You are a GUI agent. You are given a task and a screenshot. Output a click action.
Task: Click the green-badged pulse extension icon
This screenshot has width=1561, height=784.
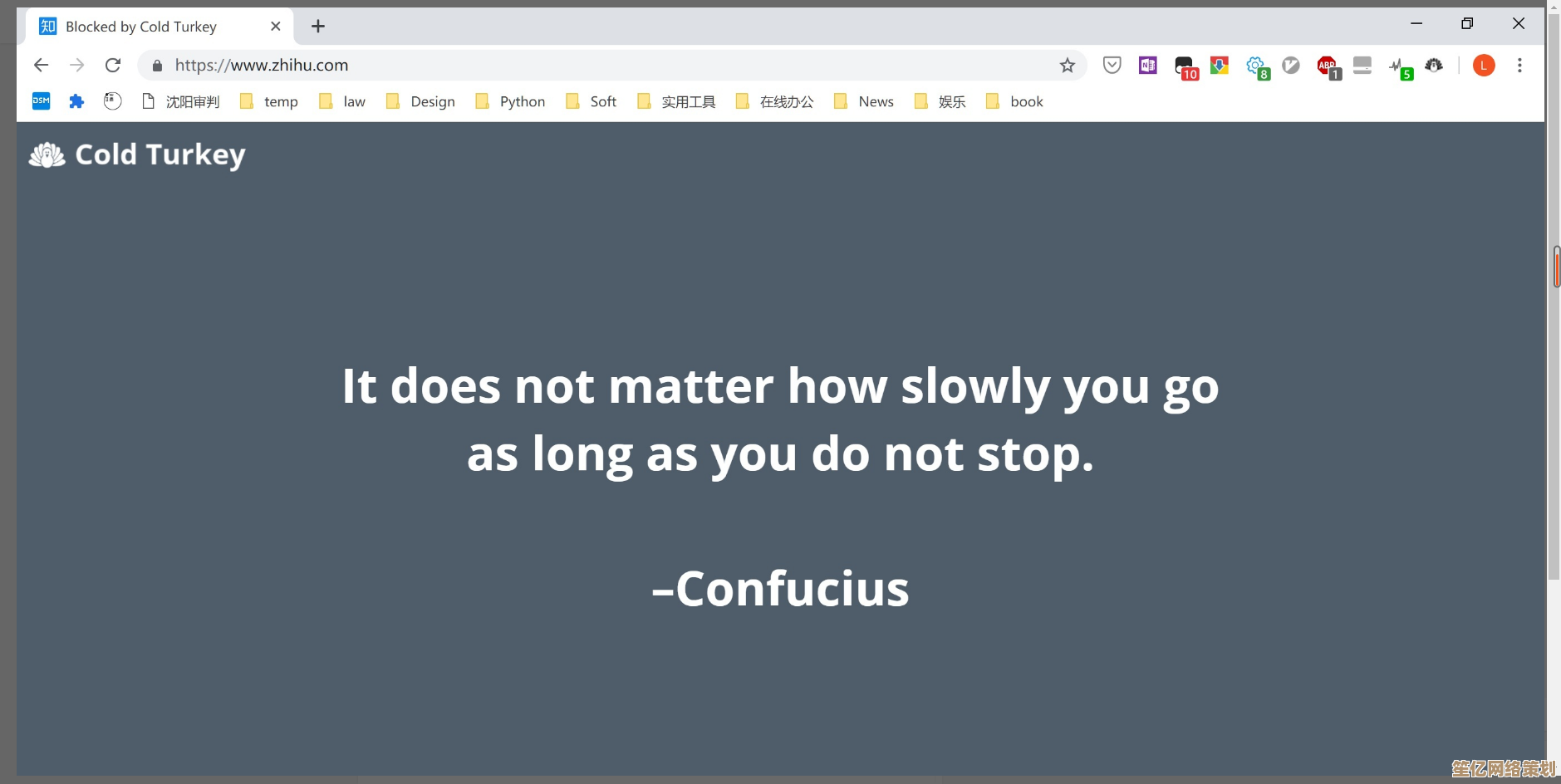pos(1399,66)
